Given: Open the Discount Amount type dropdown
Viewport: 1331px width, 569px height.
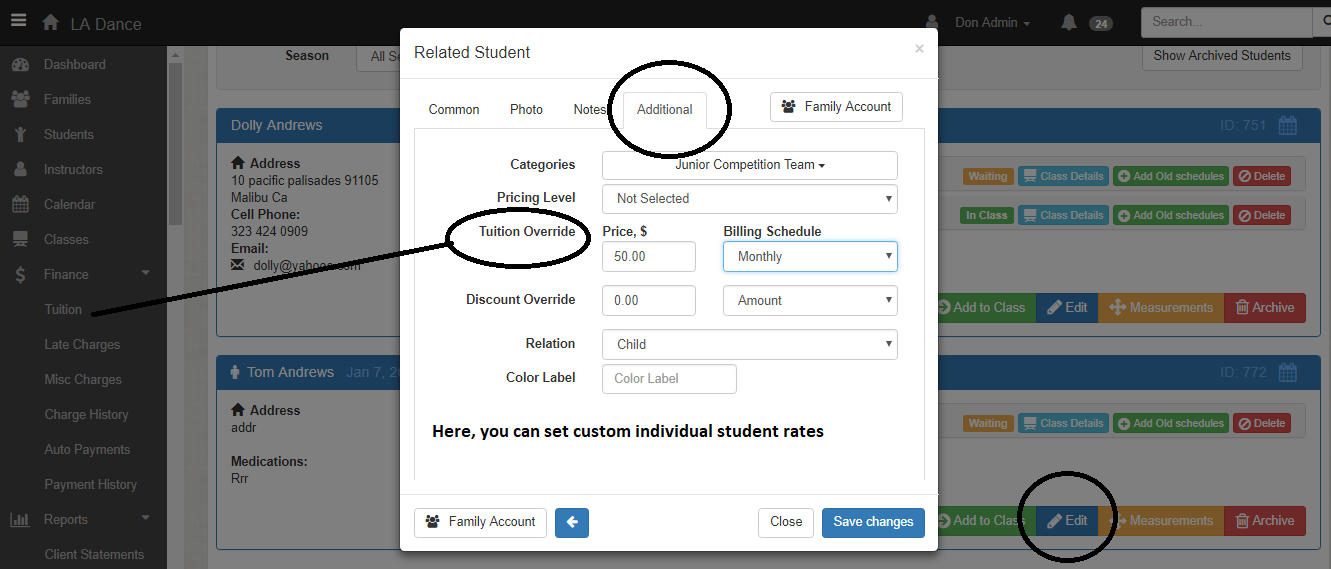Looking at the screenshot, I should click(810, 301).
